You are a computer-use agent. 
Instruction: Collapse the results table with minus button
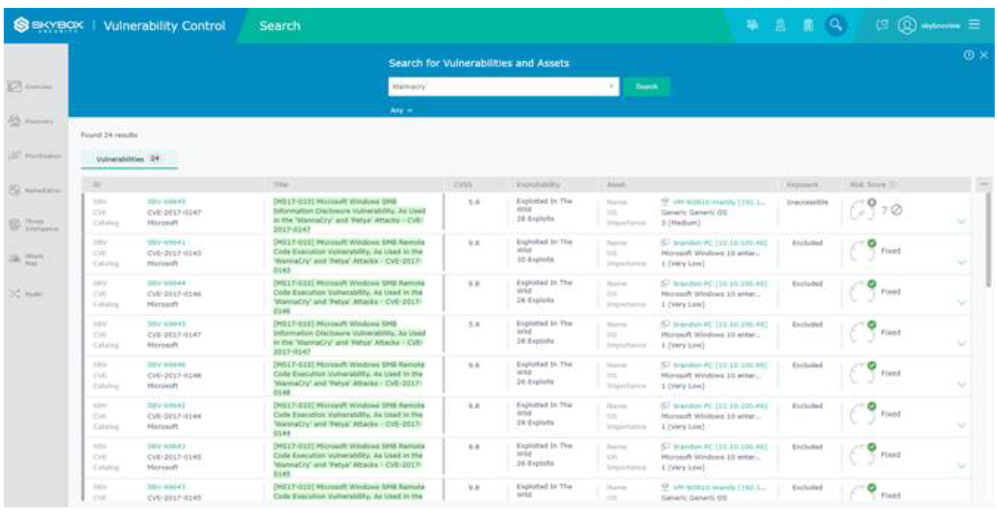coord(986,185)
